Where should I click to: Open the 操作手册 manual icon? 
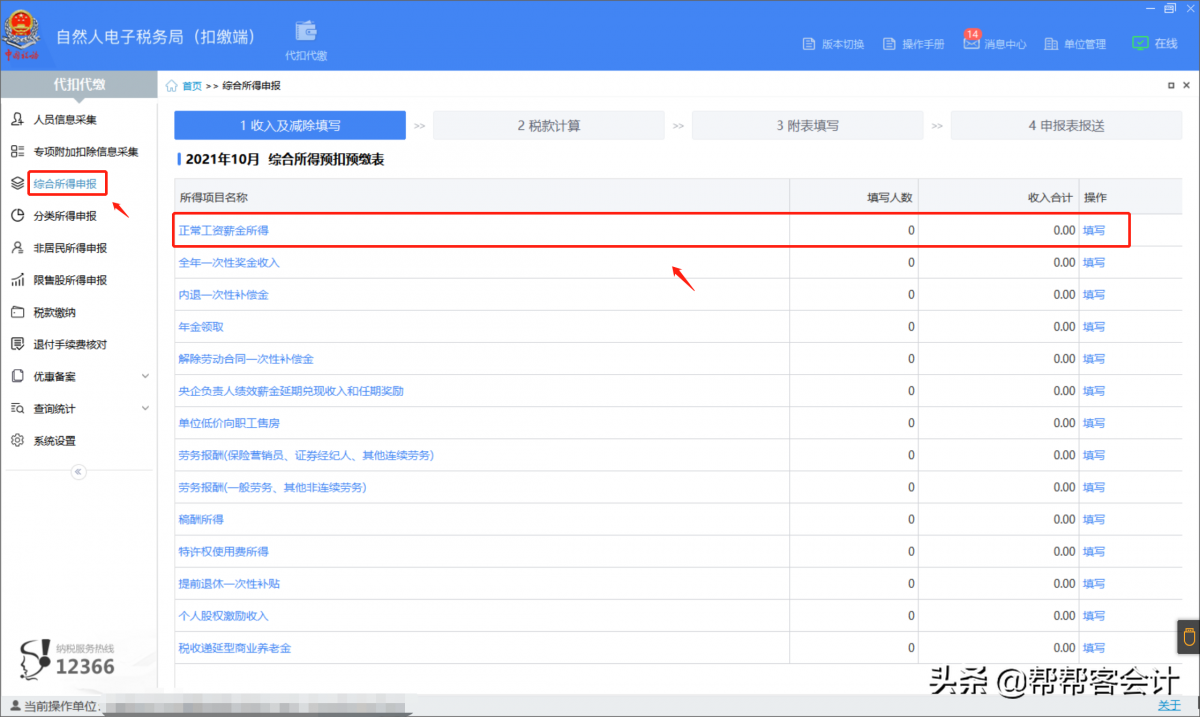pos(890,44)
